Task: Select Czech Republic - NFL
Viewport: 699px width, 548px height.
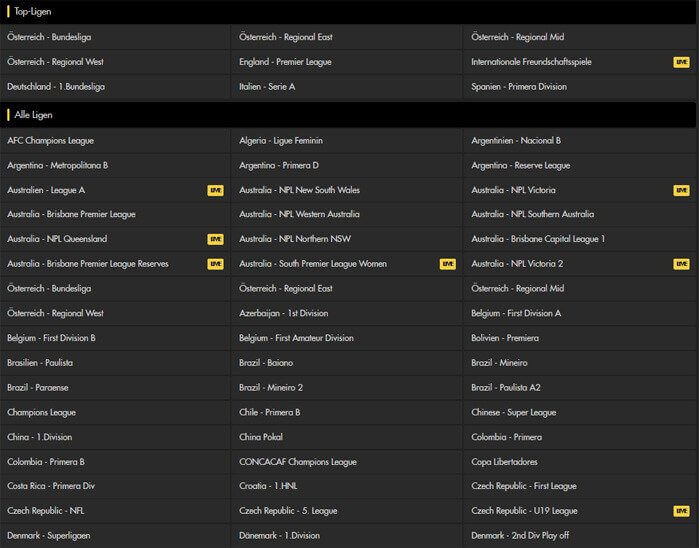Action: coord(115,511)
